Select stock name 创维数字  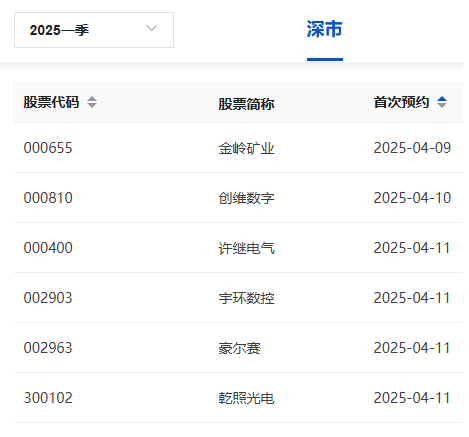click(x=246, y=198)
